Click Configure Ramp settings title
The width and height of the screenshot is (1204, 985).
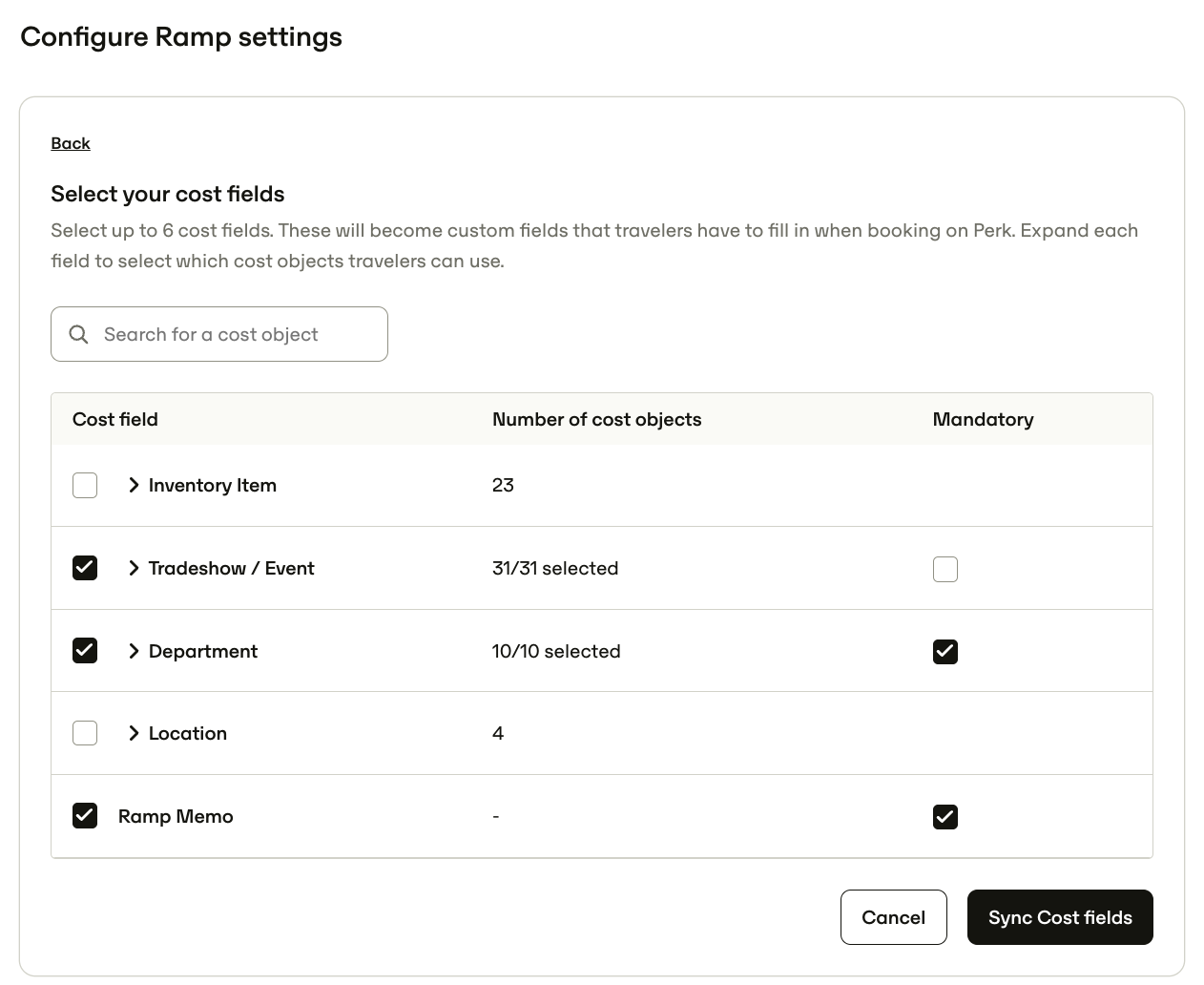181,36
